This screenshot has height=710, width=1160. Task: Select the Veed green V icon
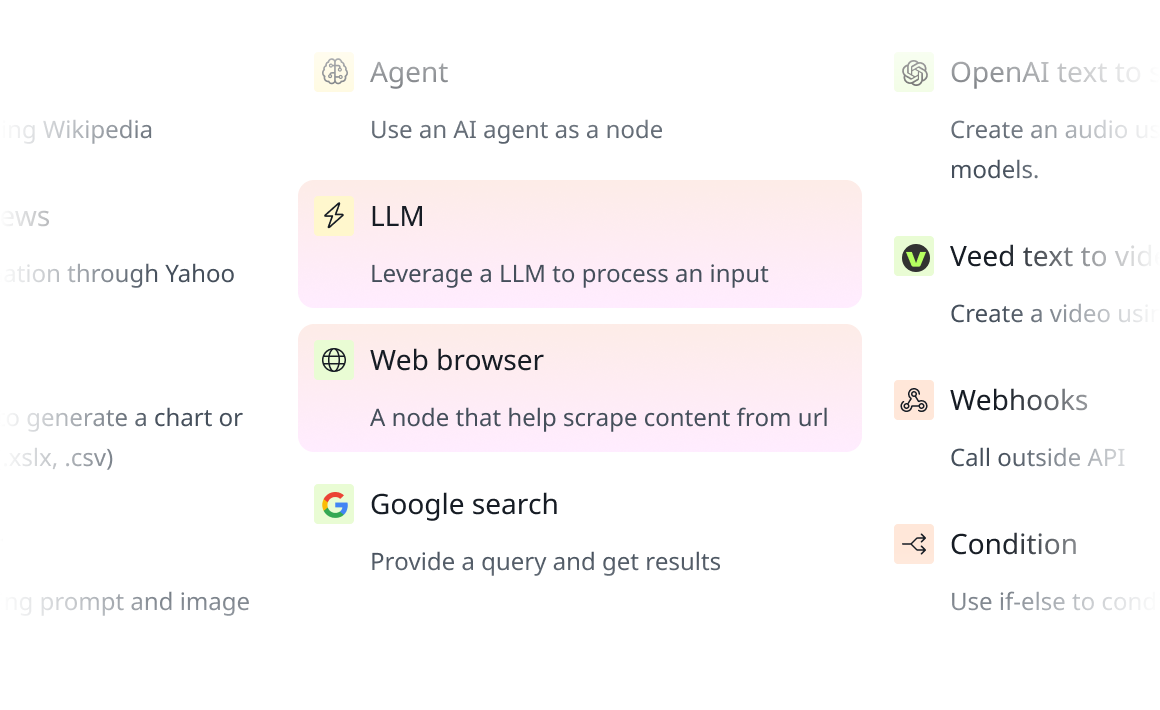point(914,257)
